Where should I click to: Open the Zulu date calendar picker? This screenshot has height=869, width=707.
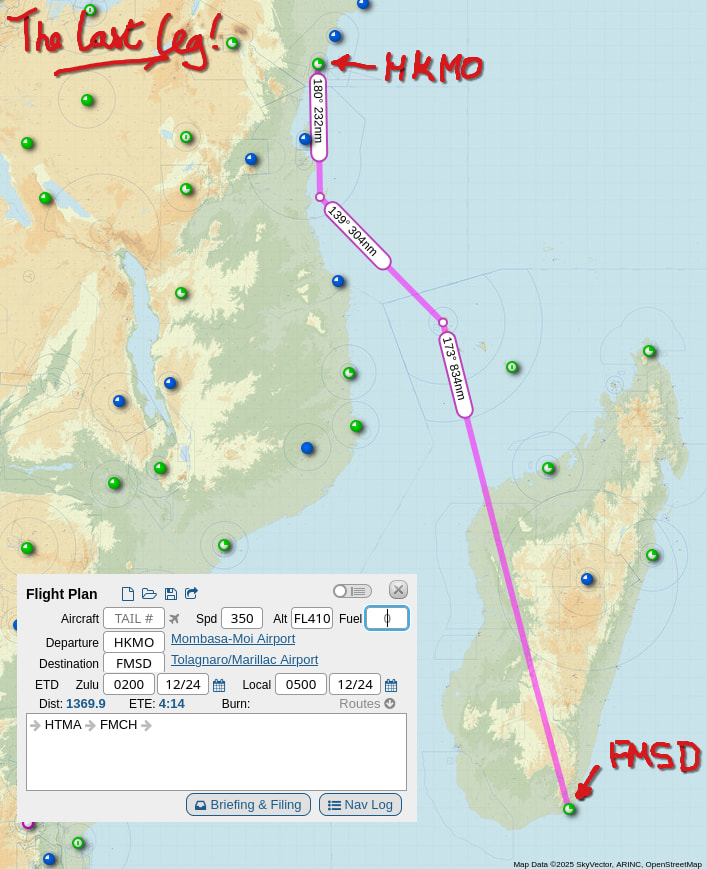(x=219, y=685)
